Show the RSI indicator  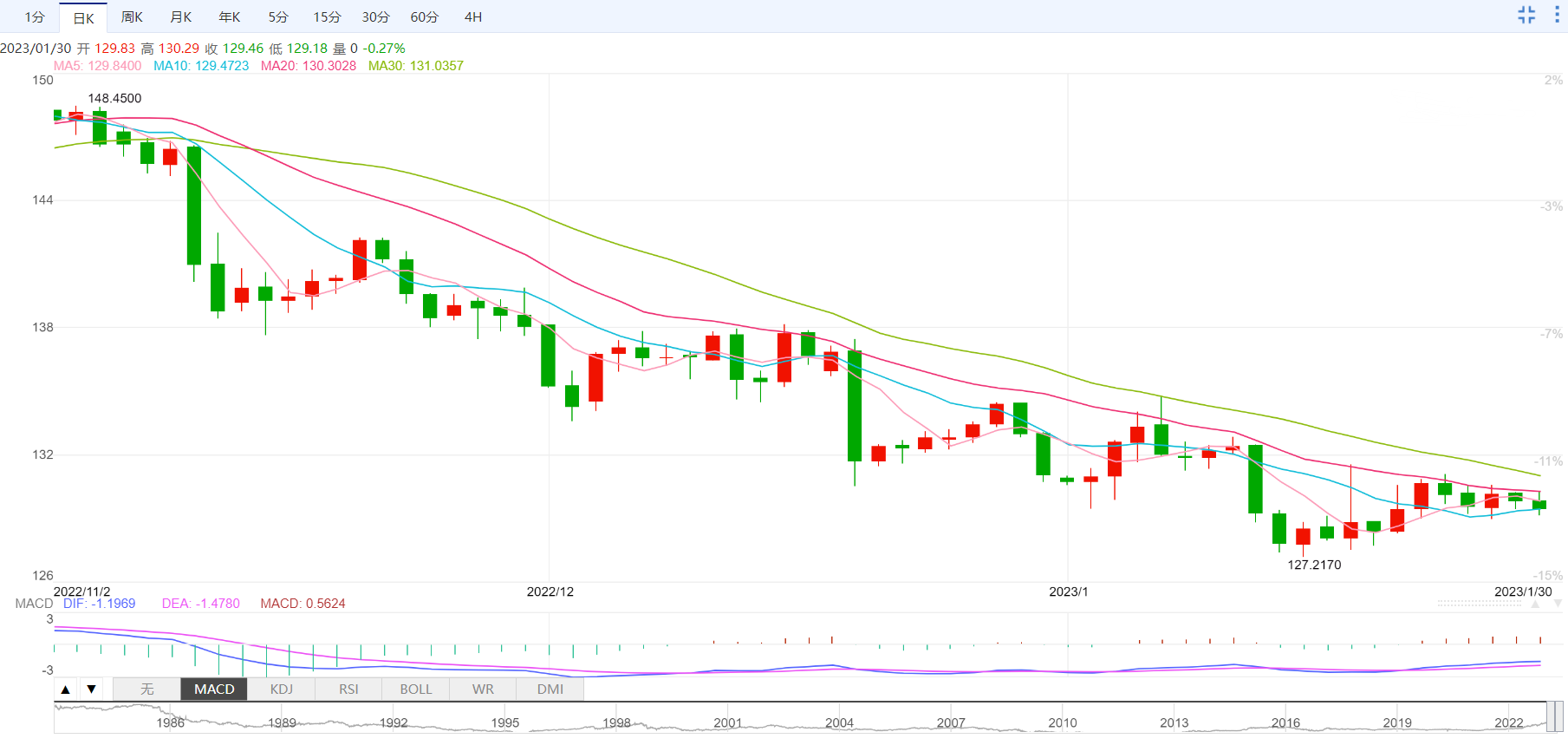[x=348, y=689]
